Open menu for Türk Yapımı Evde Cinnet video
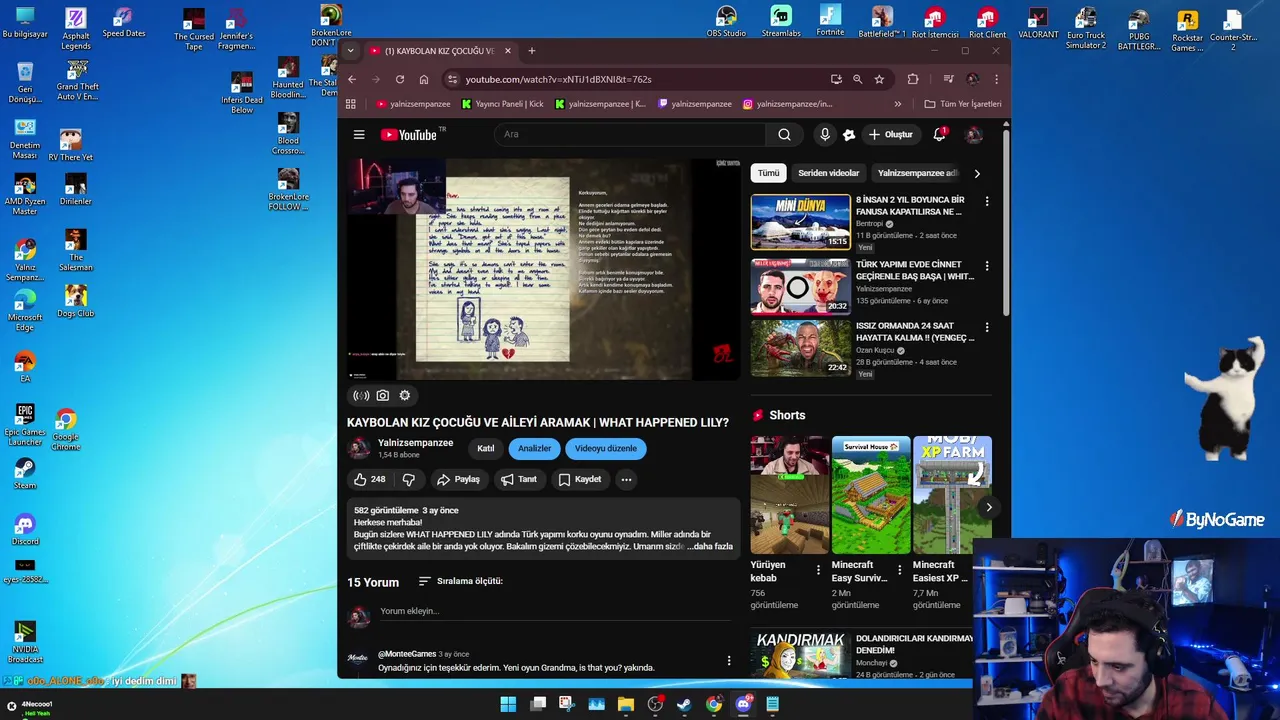 [x=987, y=266]
